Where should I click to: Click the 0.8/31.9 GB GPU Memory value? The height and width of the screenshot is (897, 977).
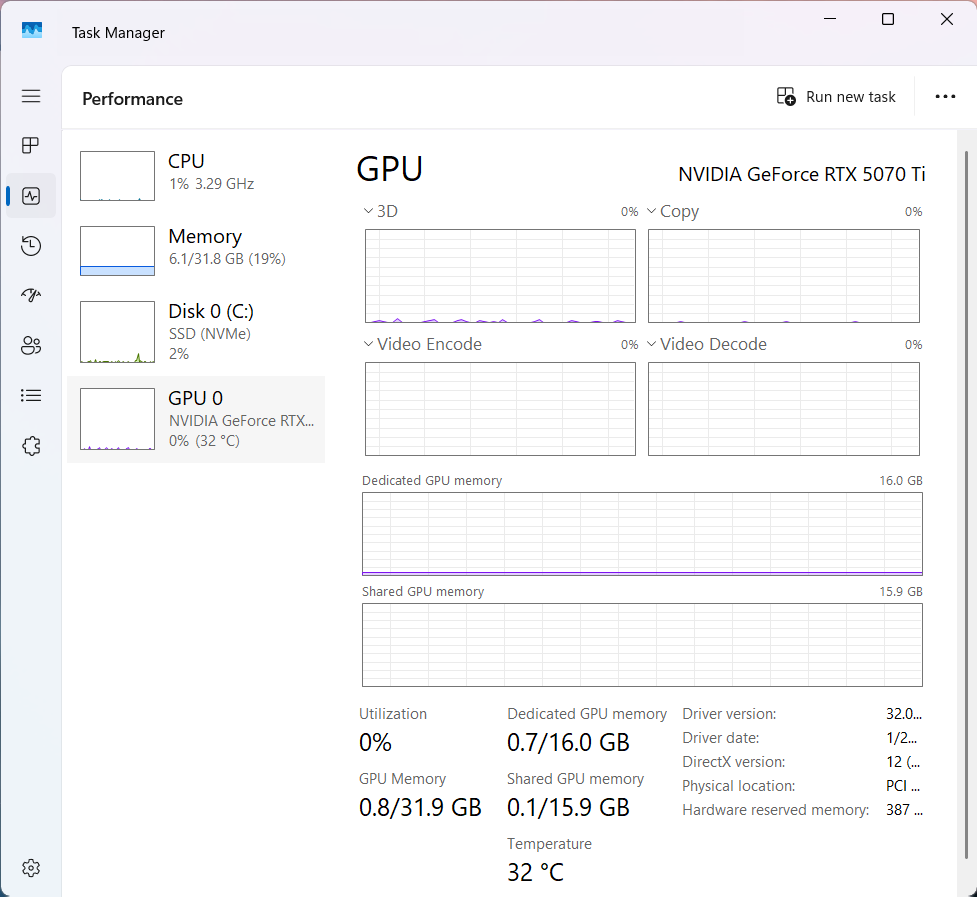tap(421, 807)
